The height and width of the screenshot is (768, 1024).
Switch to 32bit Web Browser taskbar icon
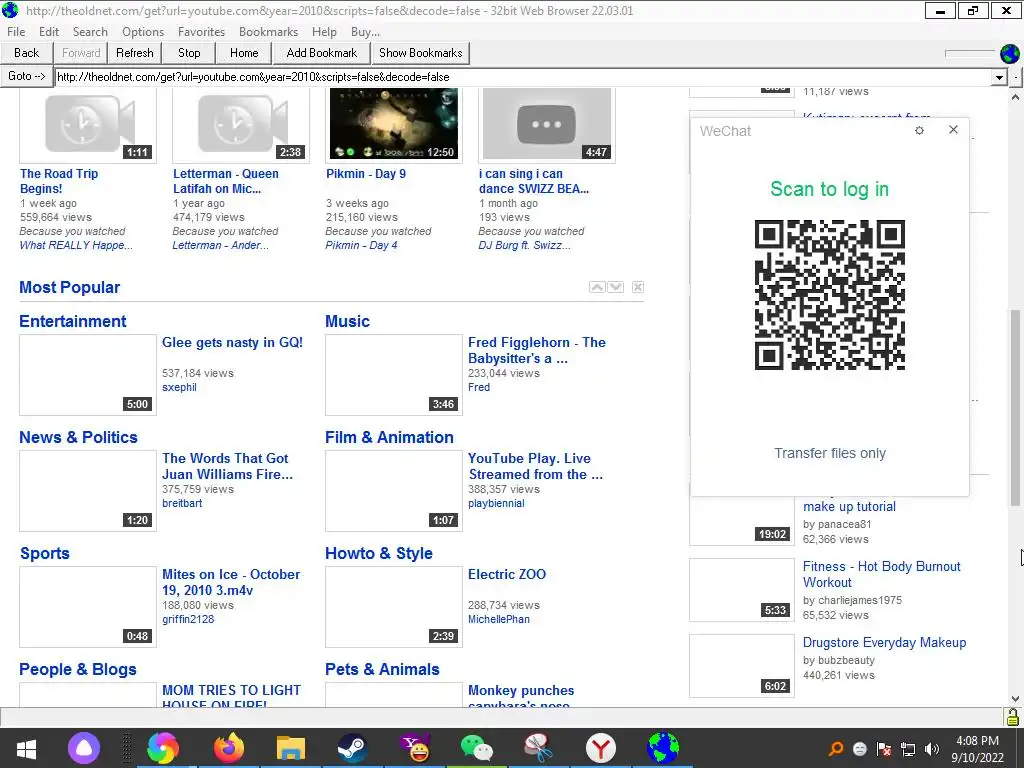tap(663, 748)
